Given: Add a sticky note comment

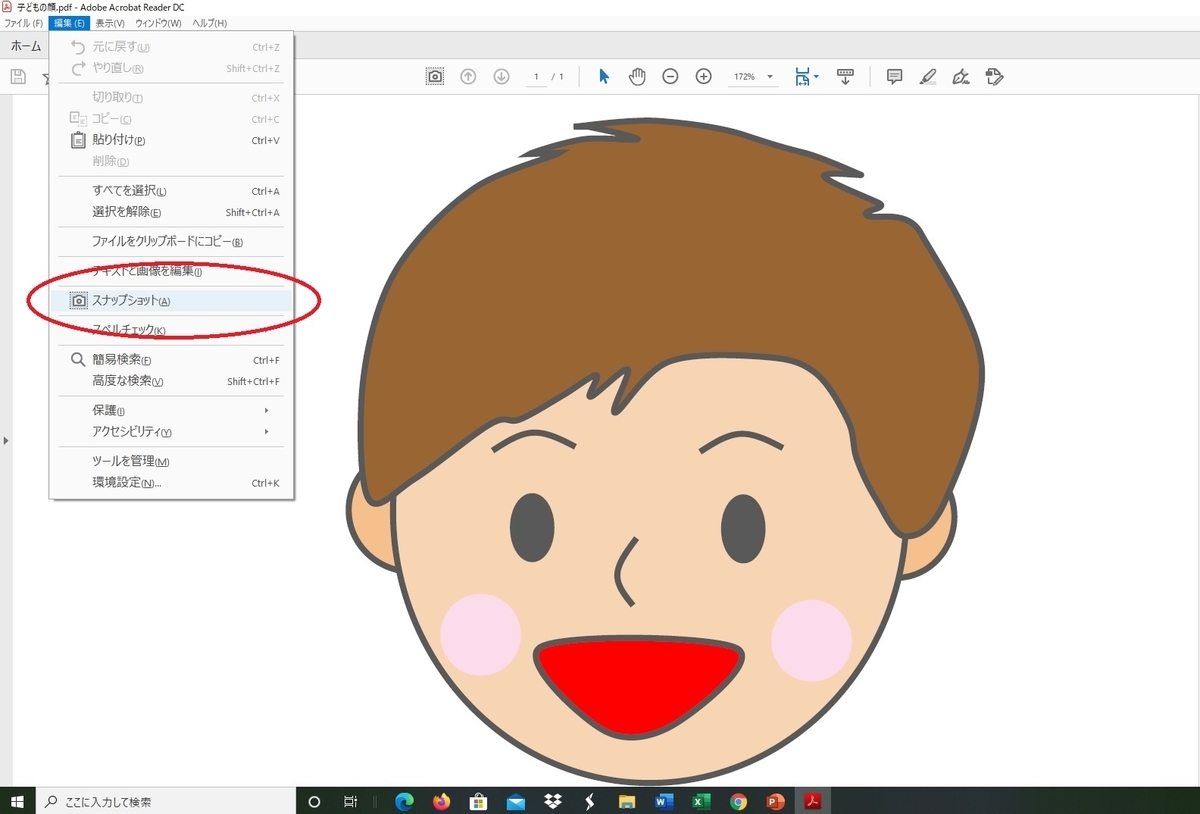Looking at the screenshot, I should pyautogui.click(x=895, y=77).
